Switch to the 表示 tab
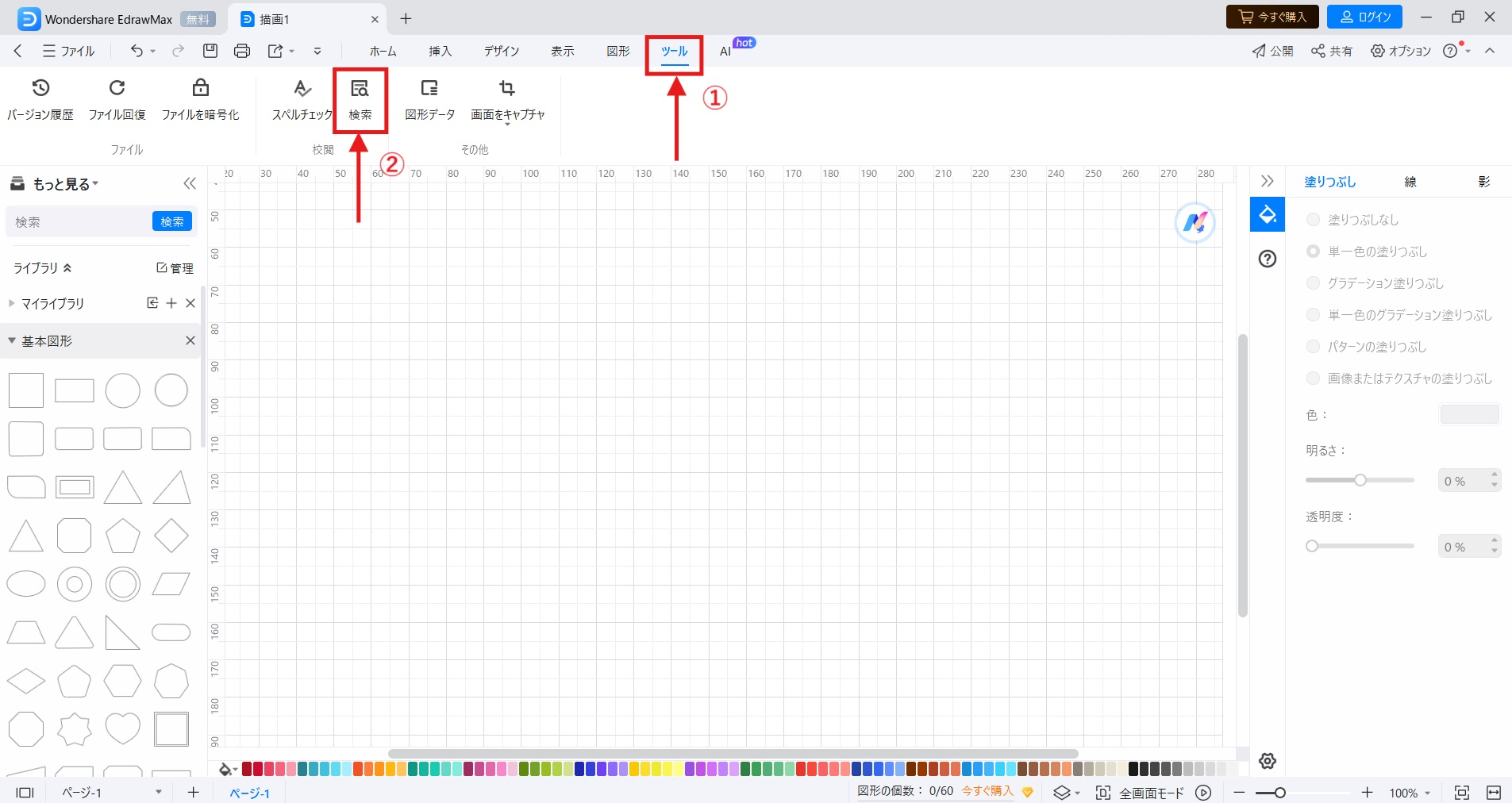 point(563,51)
